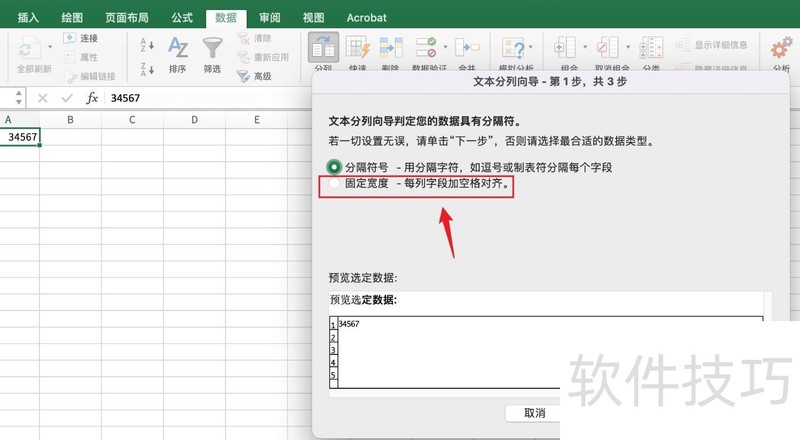Screen dimensions: 800x440
Task: Click column header E
Action: 257,120
